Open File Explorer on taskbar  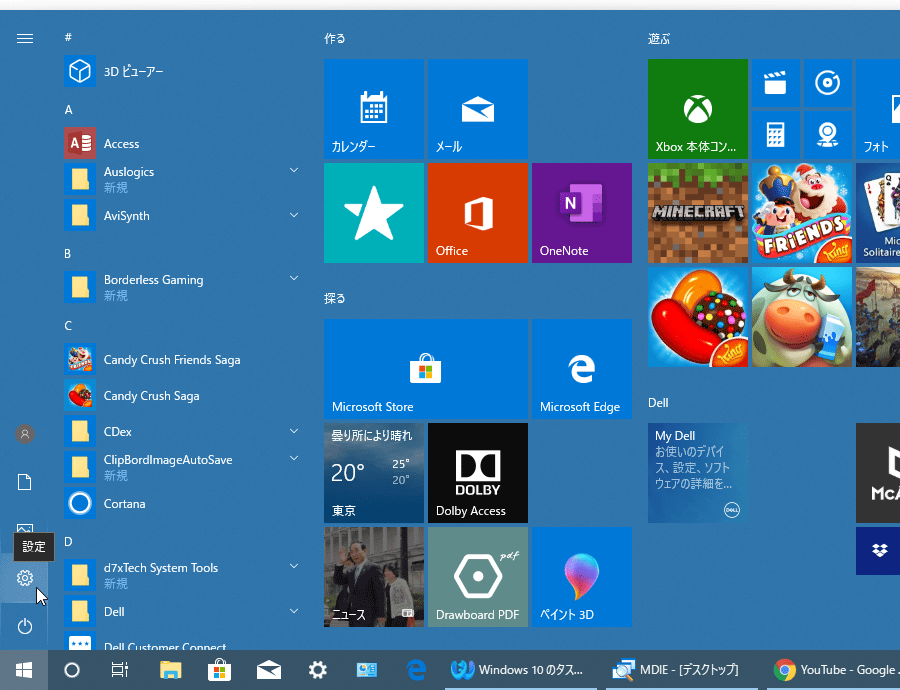coord(170,670)
